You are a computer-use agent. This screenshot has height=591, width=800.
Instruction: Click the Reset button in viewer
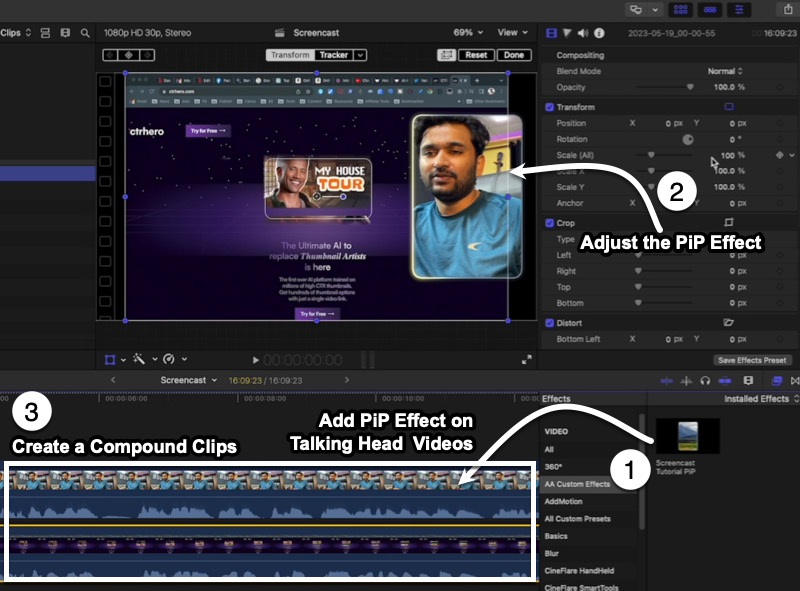click(x=476, y=55)
